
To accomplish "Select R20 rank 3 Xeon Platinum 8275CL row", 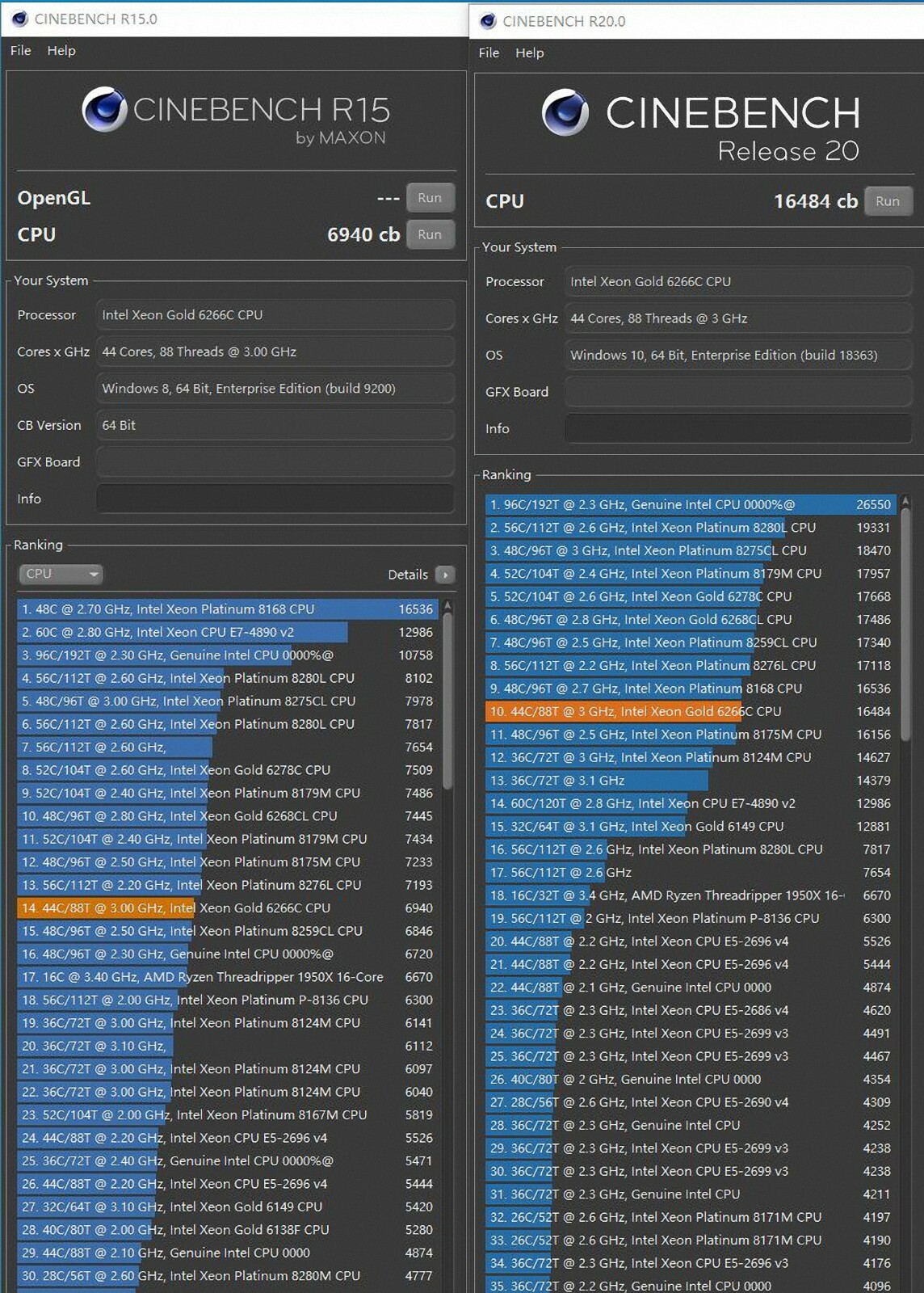I will click(691, 550).
